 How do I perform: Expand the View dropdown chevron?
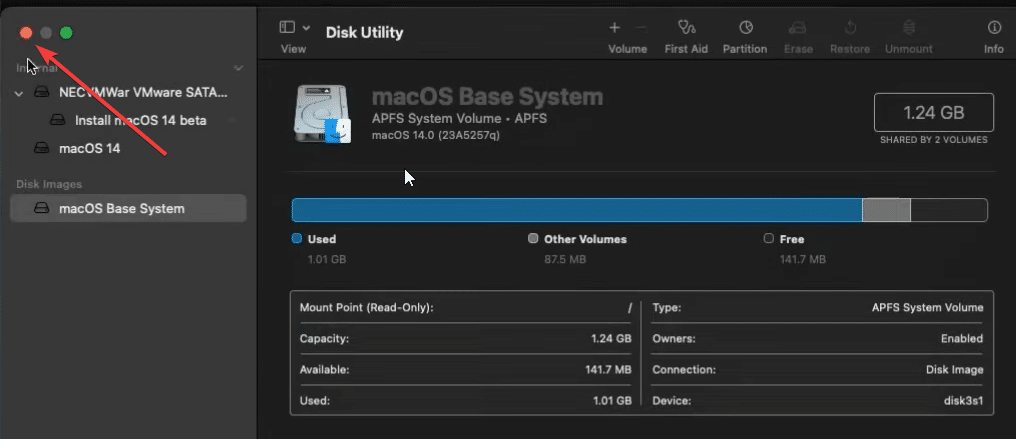pos(306,28)
